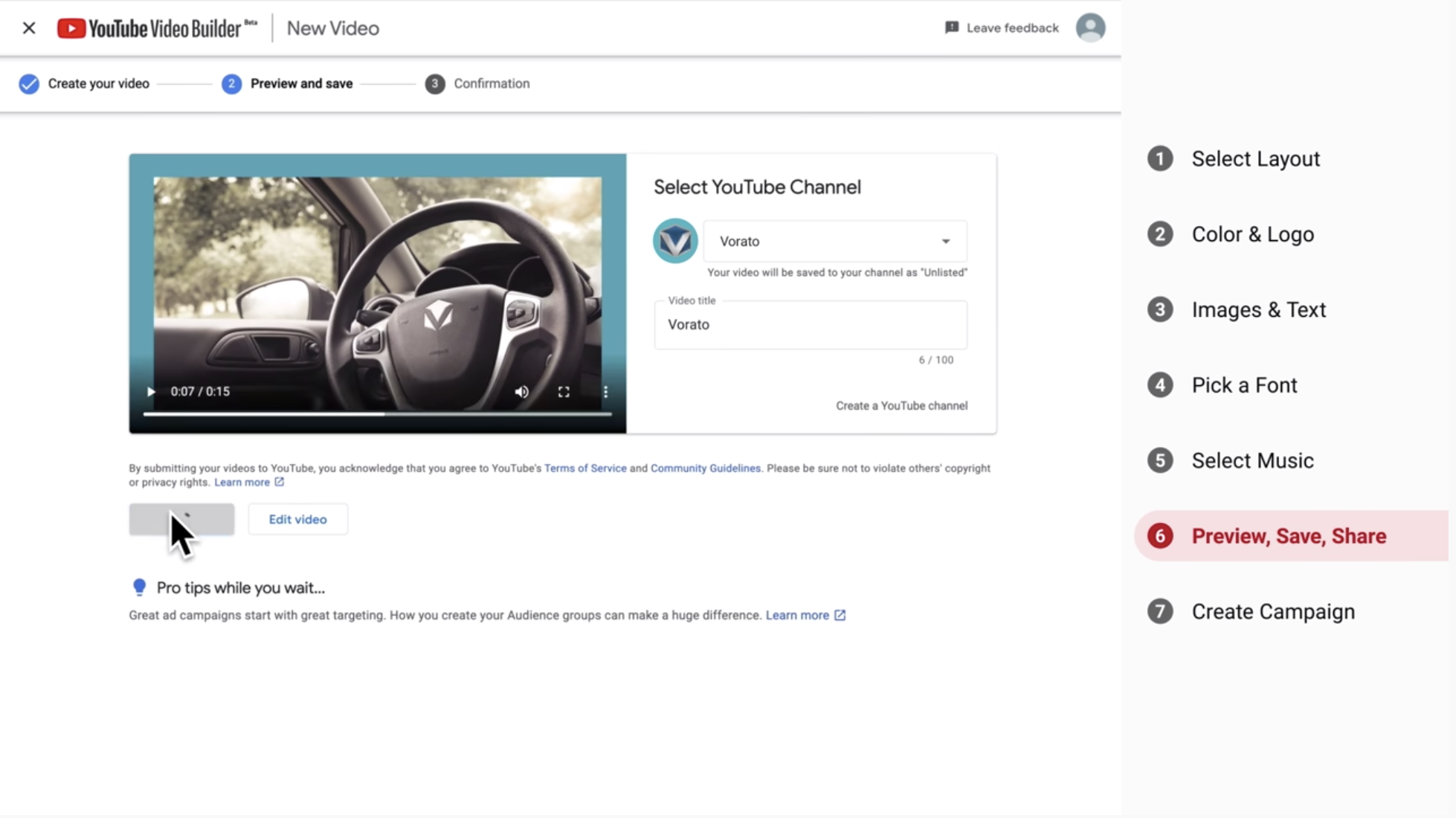Open the Community Guidelines link
This screenshot has height=818, width=1456.
(706, 468)
